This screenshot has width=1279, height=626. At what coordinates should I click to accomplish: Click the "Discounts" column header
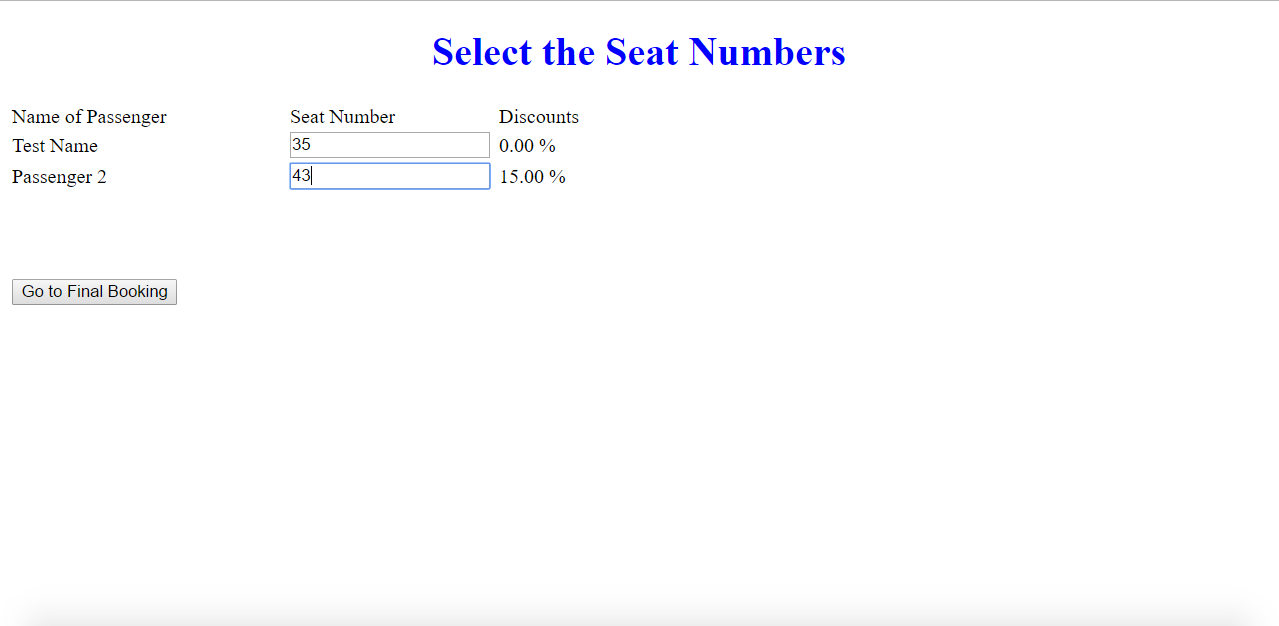(538, 117)
